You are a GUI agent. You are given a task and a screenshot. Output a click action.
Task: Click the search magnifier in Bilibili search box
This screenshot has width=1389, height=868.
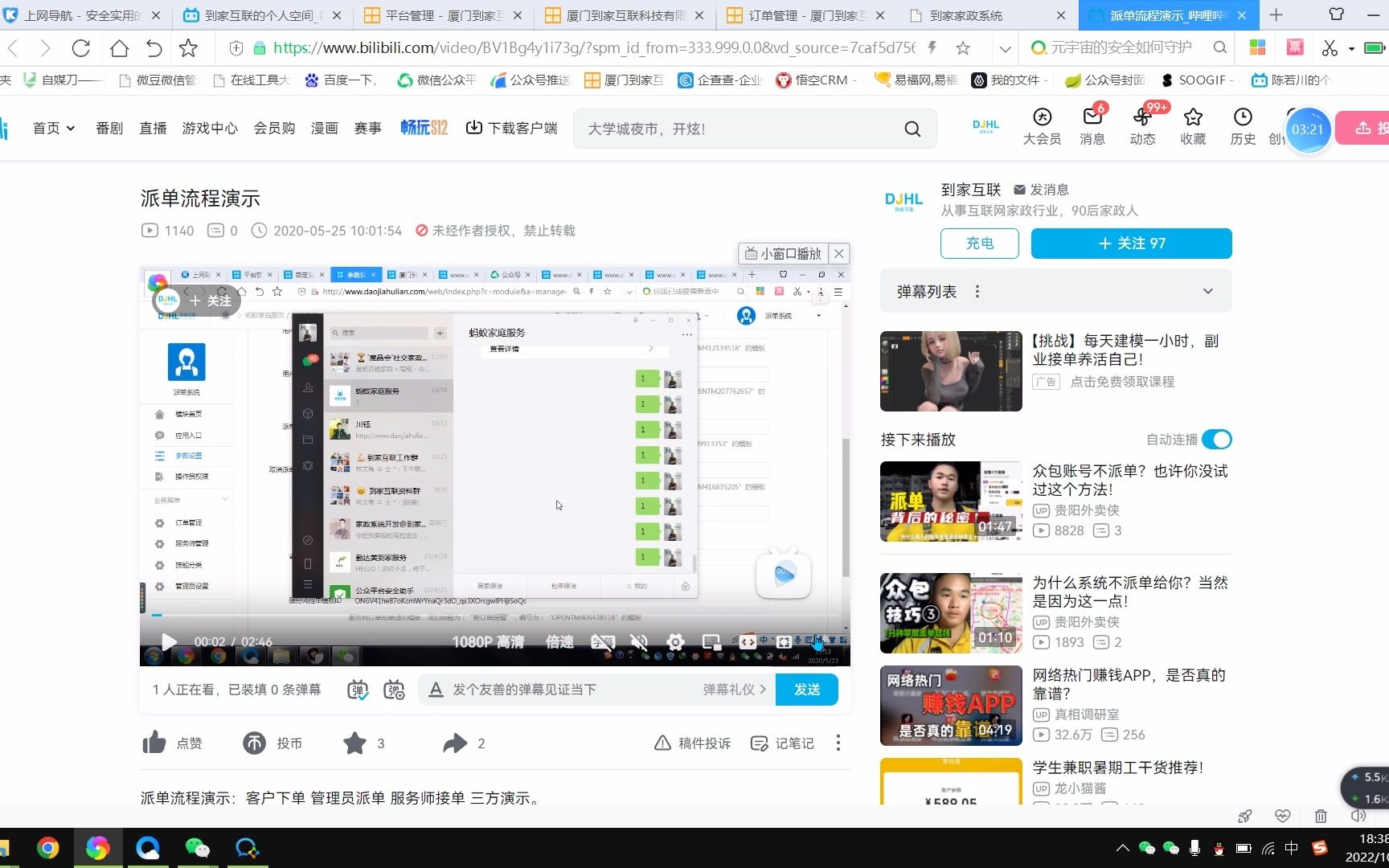pyautogui.click(x=912, y=129)
